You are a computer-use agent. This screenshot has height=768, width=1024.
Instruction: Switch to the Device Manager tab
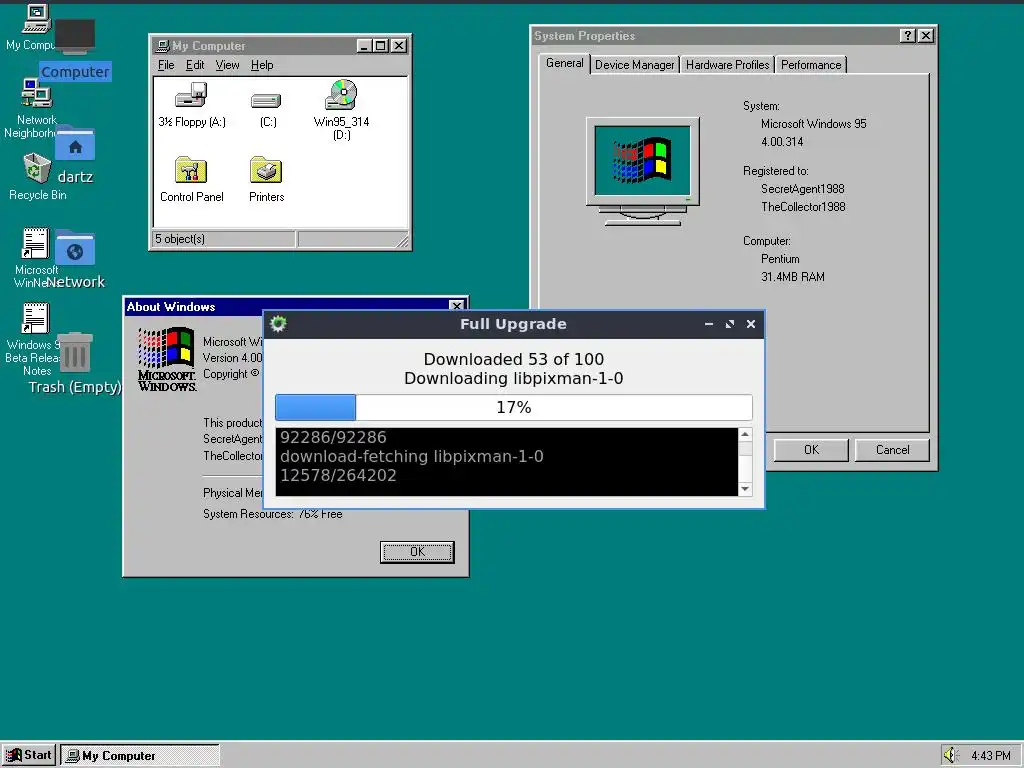(634, 65)
